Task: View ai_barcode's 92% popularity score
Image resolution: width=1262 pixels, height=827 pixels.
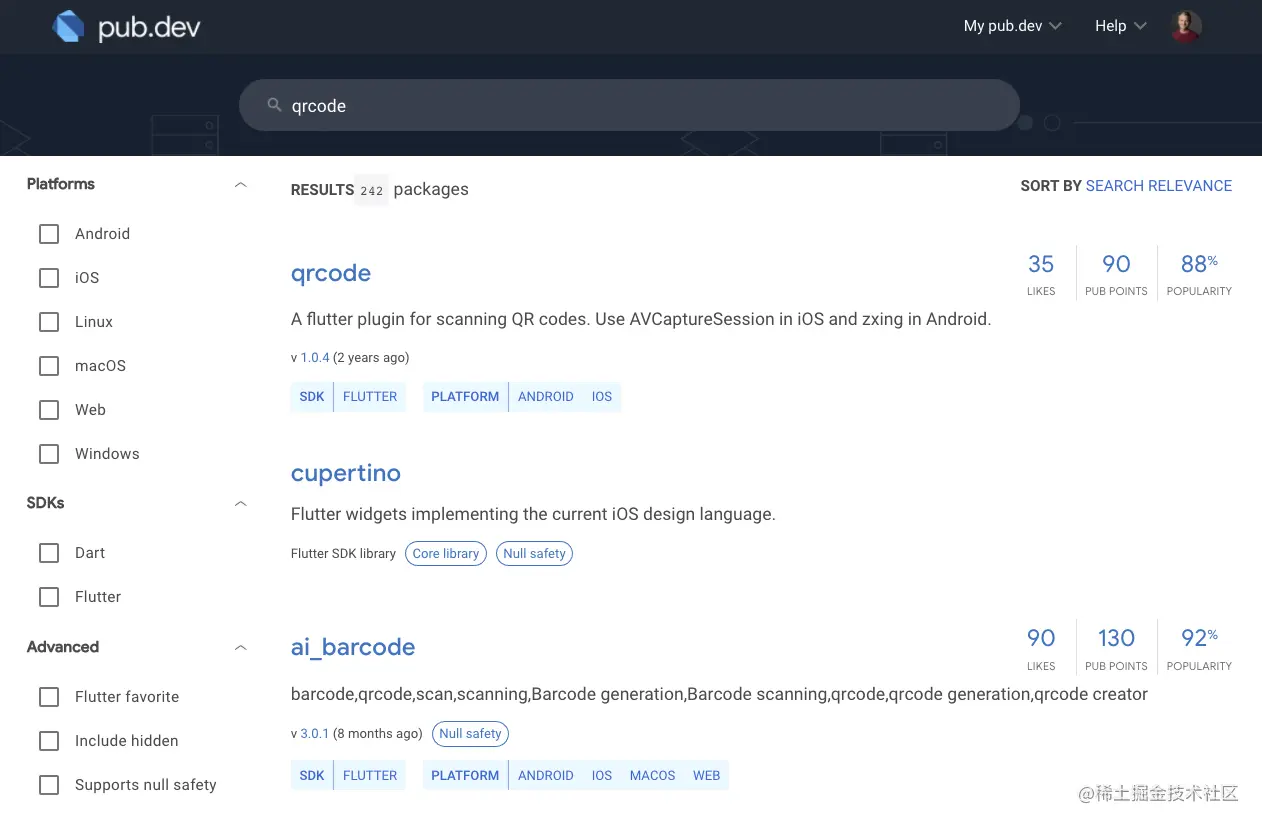Action: 1199,647
